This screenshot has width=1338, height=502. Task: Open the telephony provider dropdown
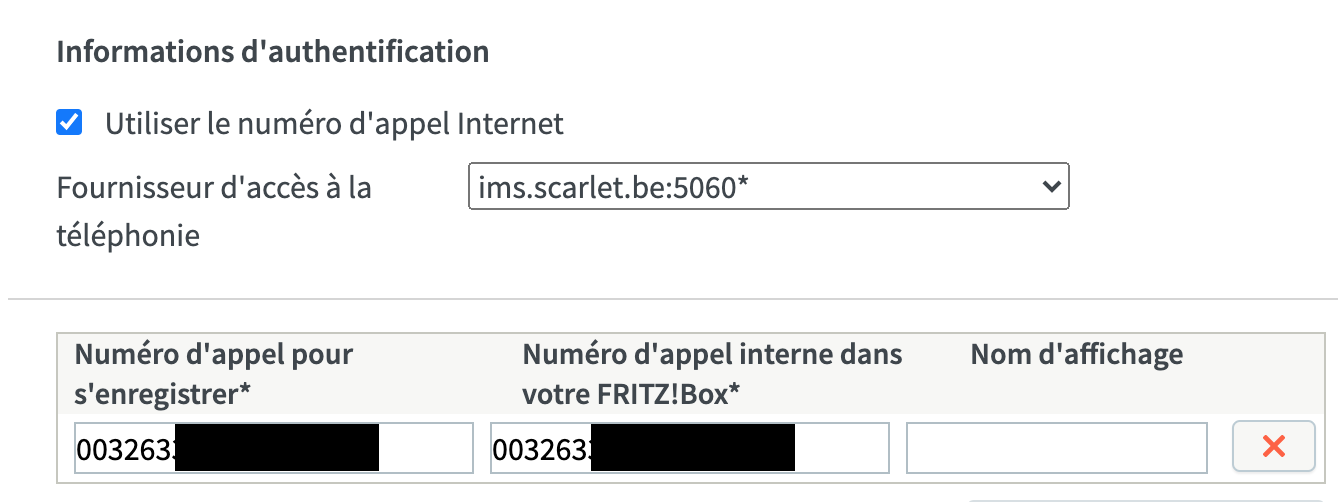click(x=768, y=186)
